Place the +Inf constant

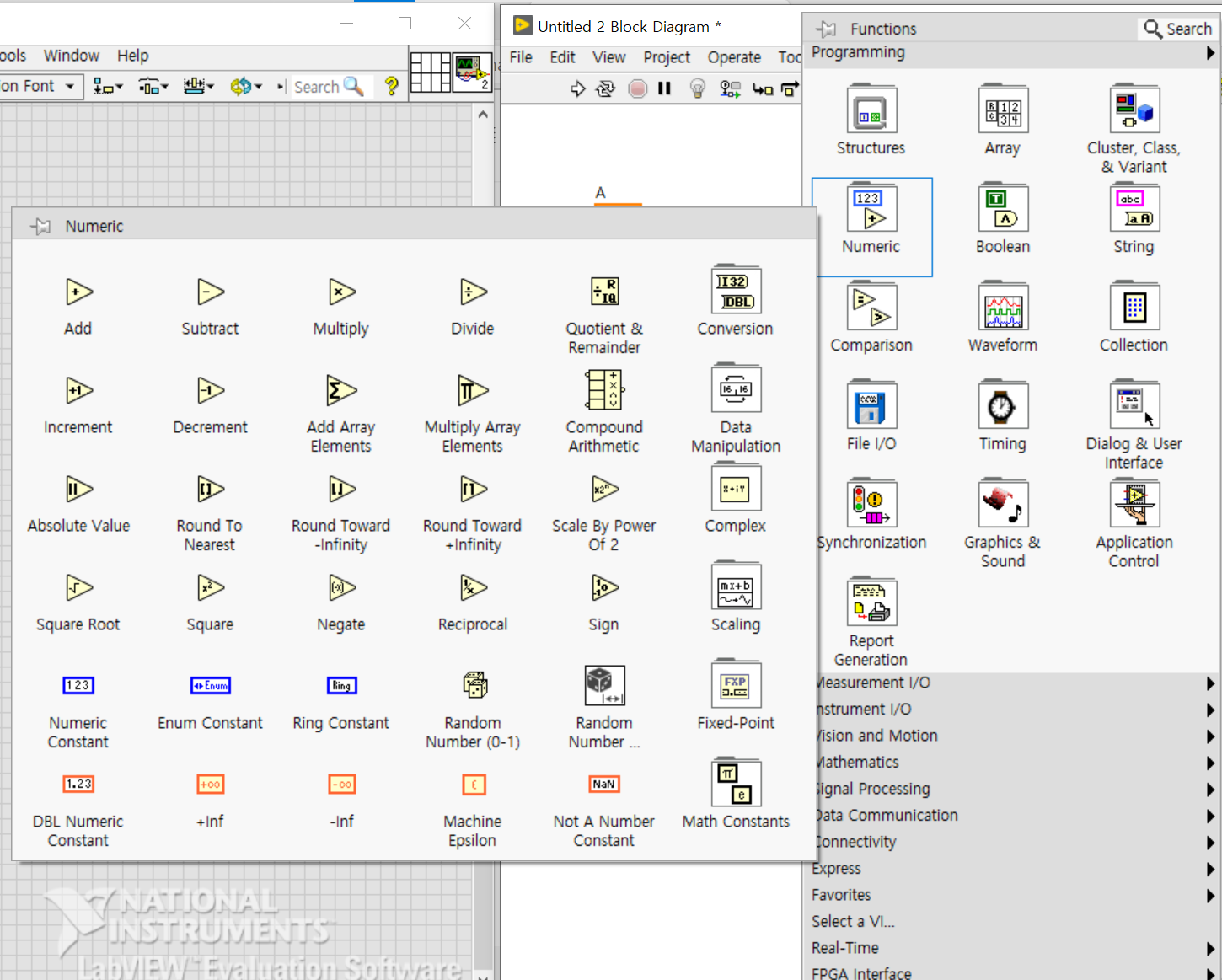[211, 785]
